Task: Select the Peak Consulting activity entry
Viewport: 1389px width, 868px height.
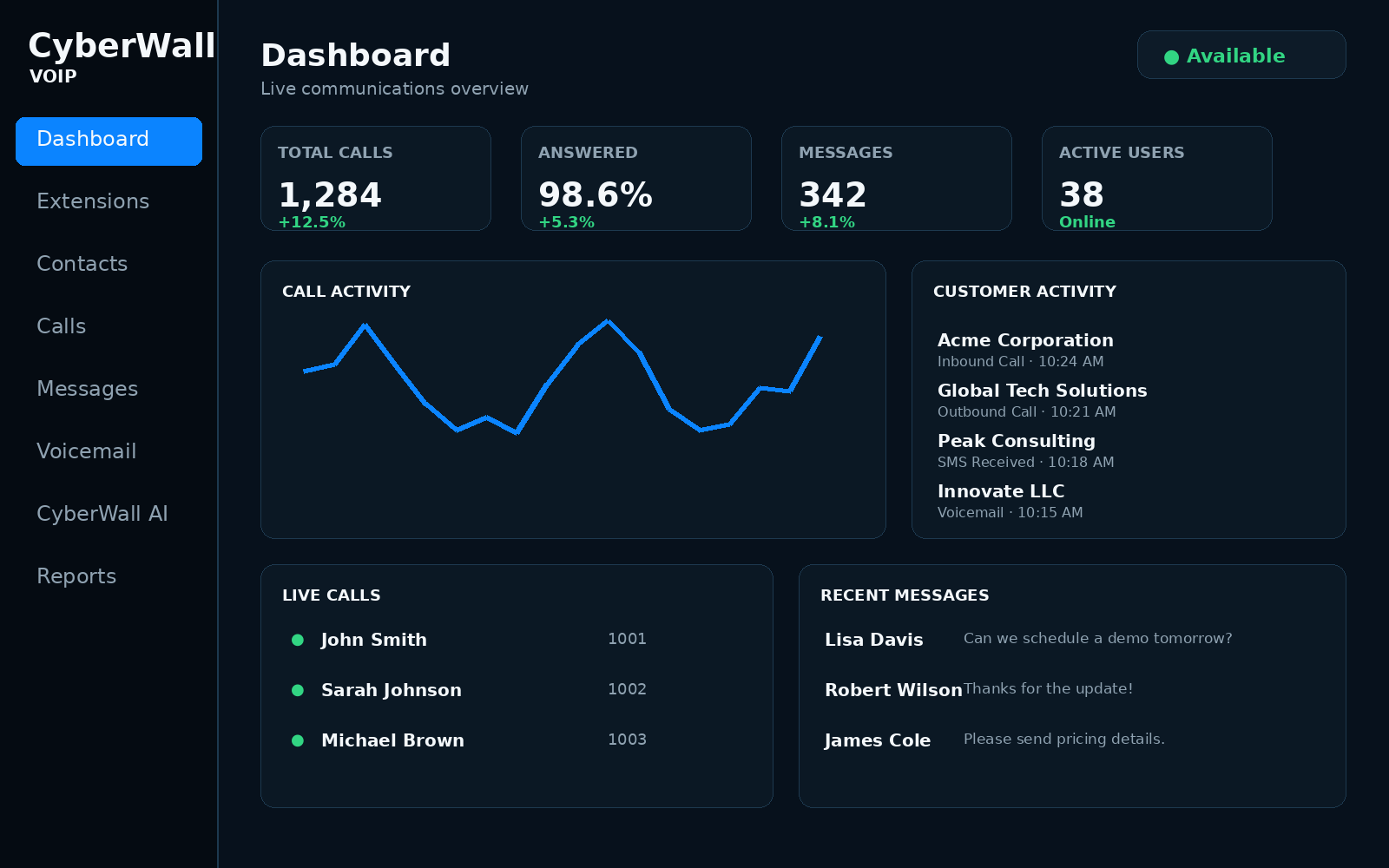Action: coord(1026,450)
